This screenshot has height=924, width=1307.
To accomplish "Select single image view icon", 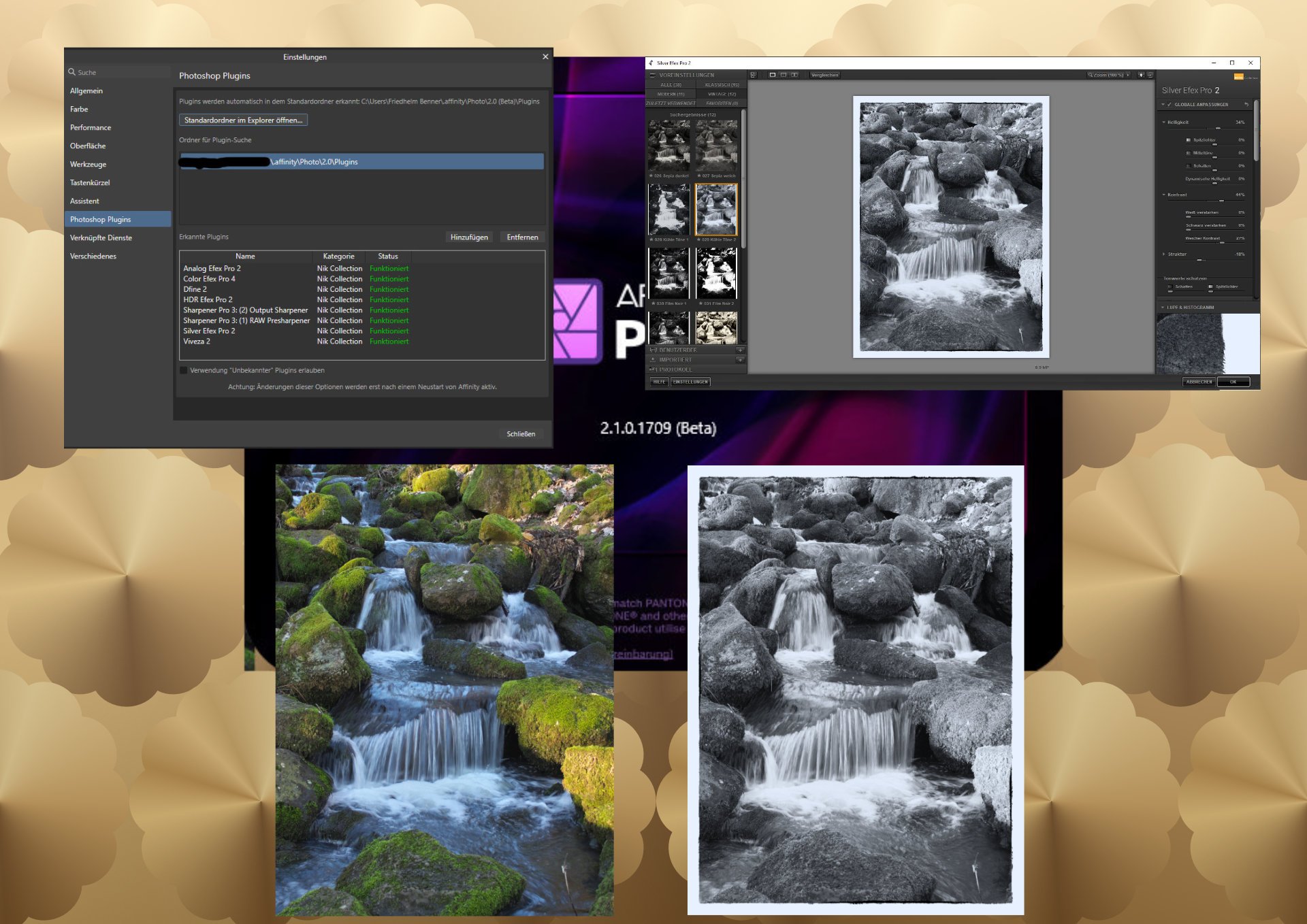I will click(x=773, y=75).
